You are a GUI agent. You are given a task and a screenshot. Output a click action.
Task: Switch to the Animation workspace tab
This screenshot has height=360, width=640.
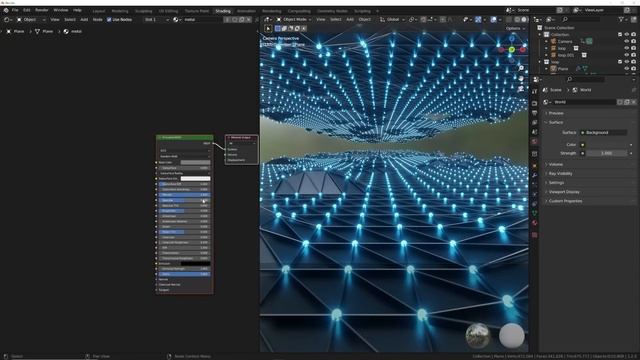[x=246, y=11]
